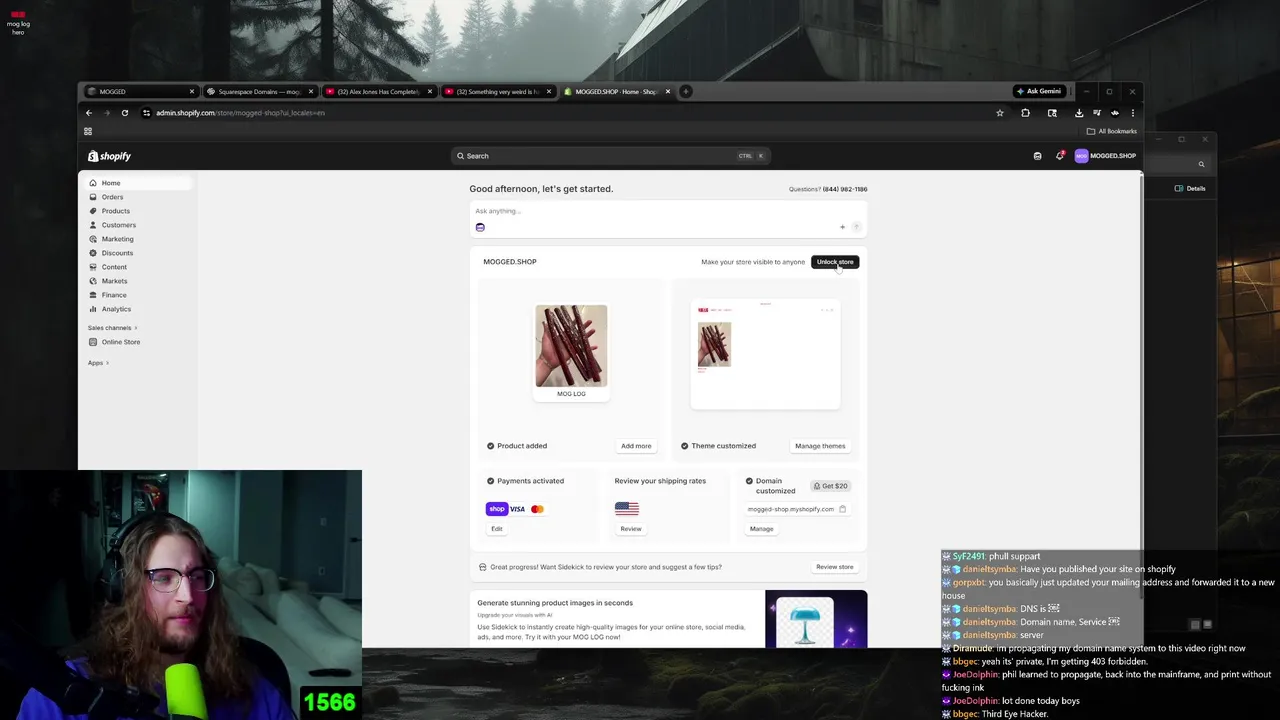
Task: Click the Ask Gemini button
Action: point(1039,91)
